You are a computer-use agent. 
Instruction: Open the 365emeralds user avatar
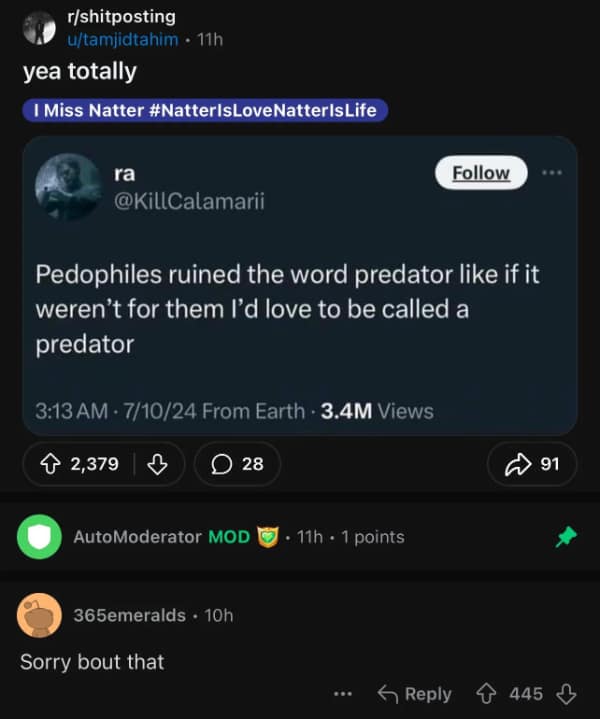(x=39, y=615)
